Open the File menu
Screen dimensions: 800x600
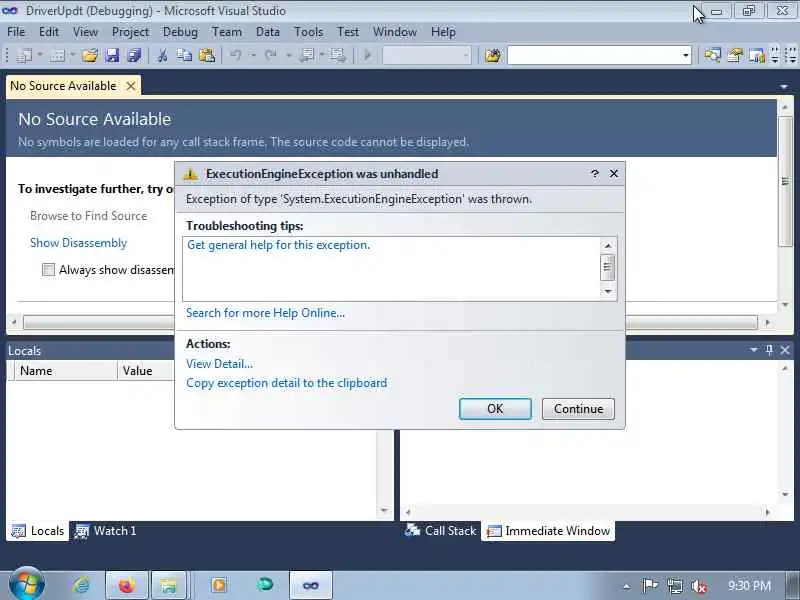(x=16, y=32)
